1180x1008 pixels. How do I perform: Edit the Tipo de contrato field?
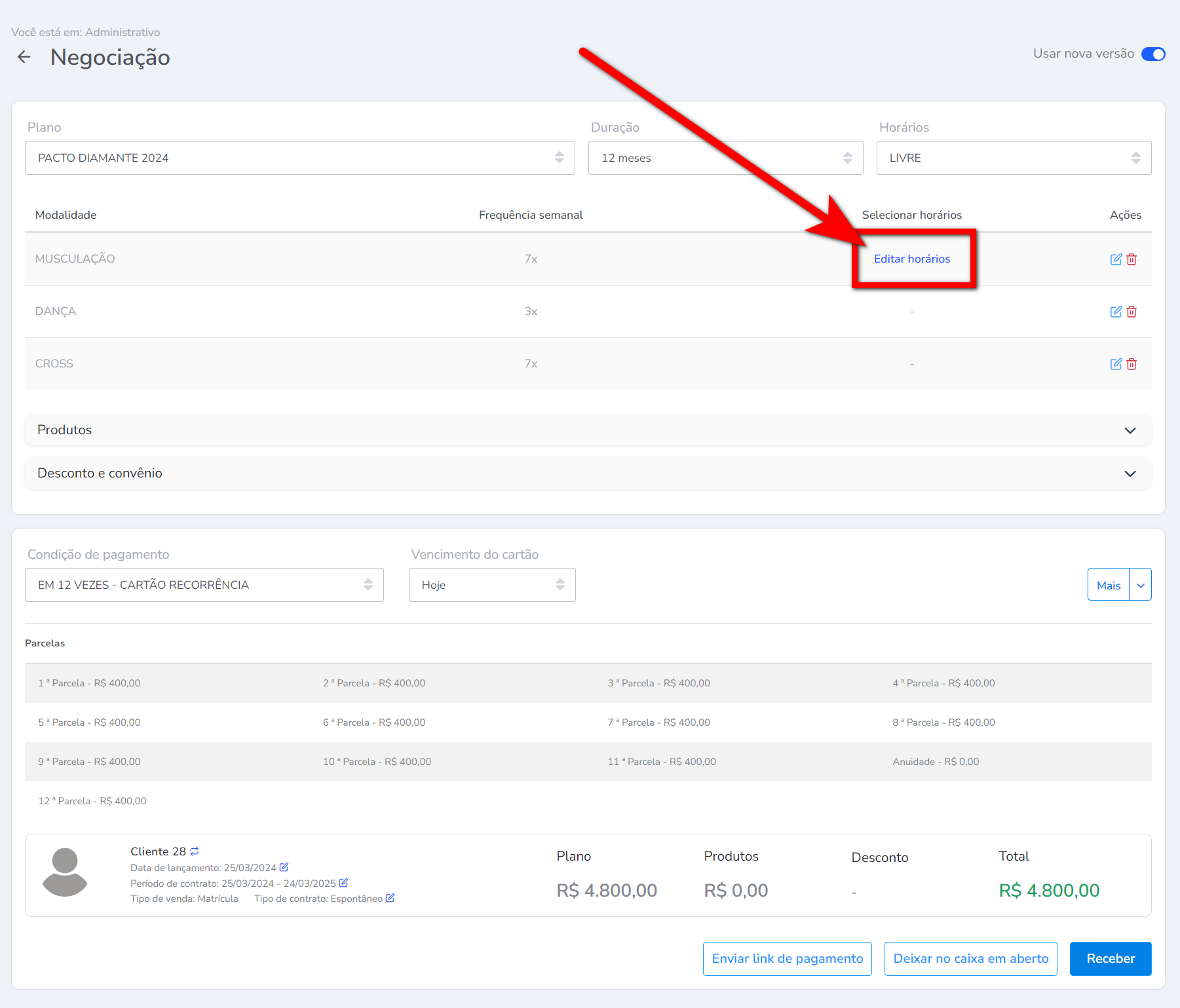tap(390, 898)
